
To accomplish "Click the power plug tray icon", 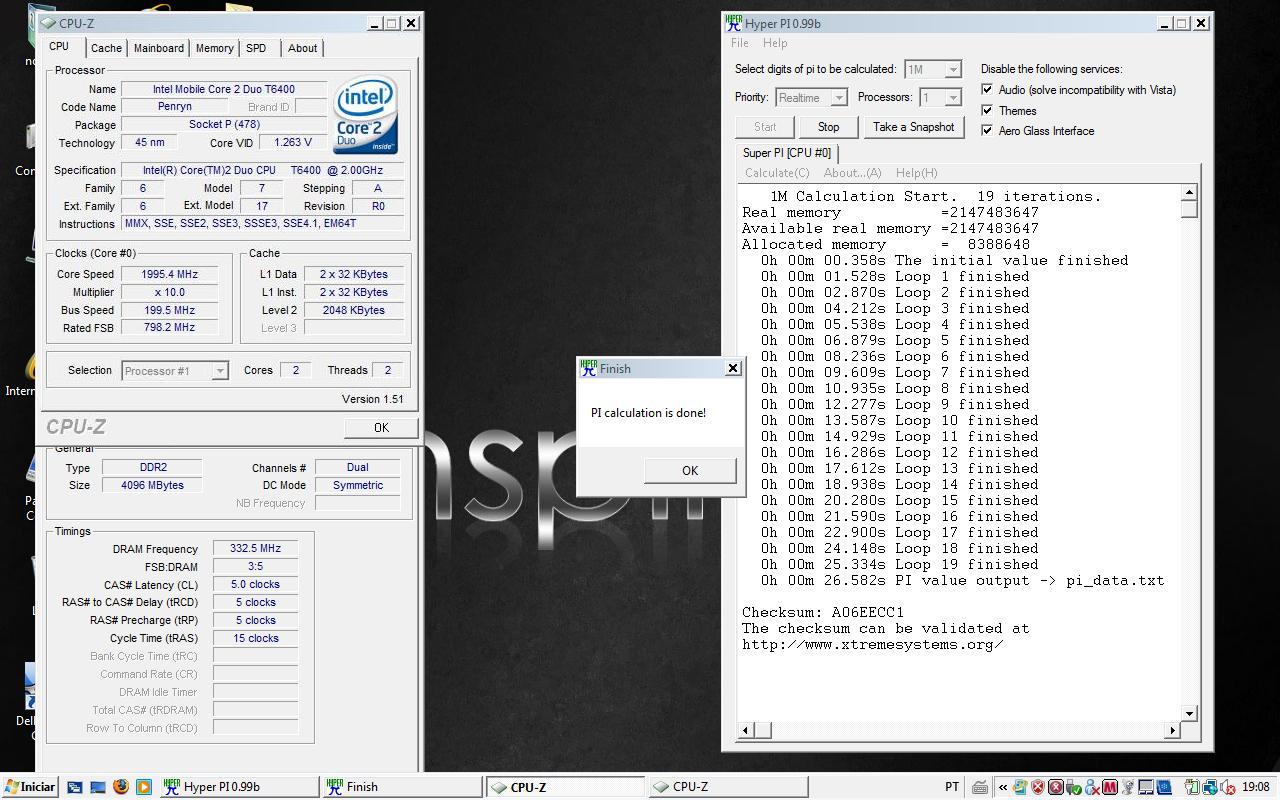I will (1192, 787).
